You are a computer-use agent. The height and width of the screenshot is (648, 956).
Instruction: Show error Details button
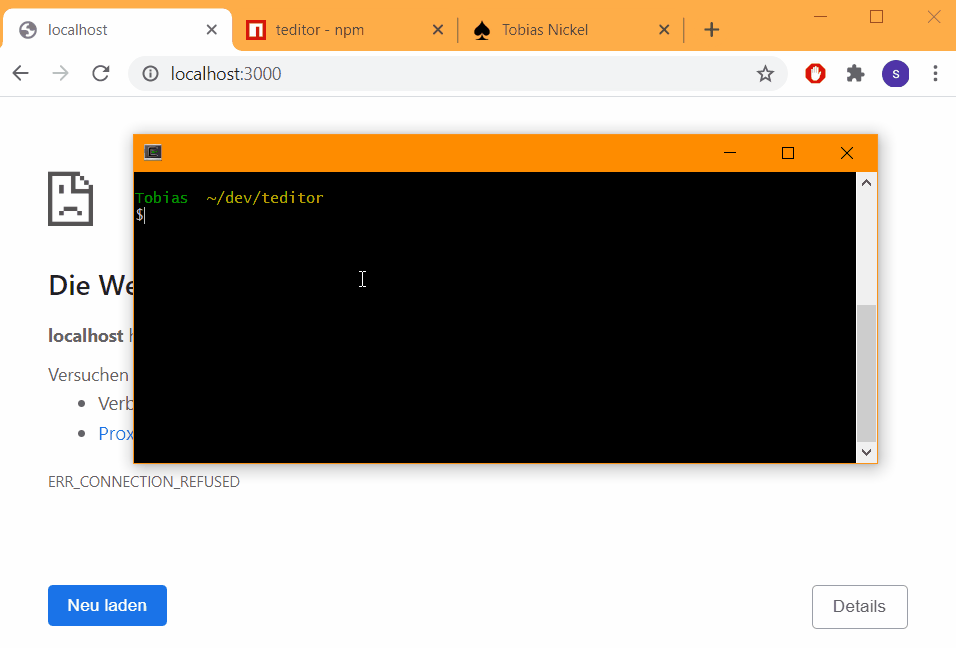(x=859, y=606)
